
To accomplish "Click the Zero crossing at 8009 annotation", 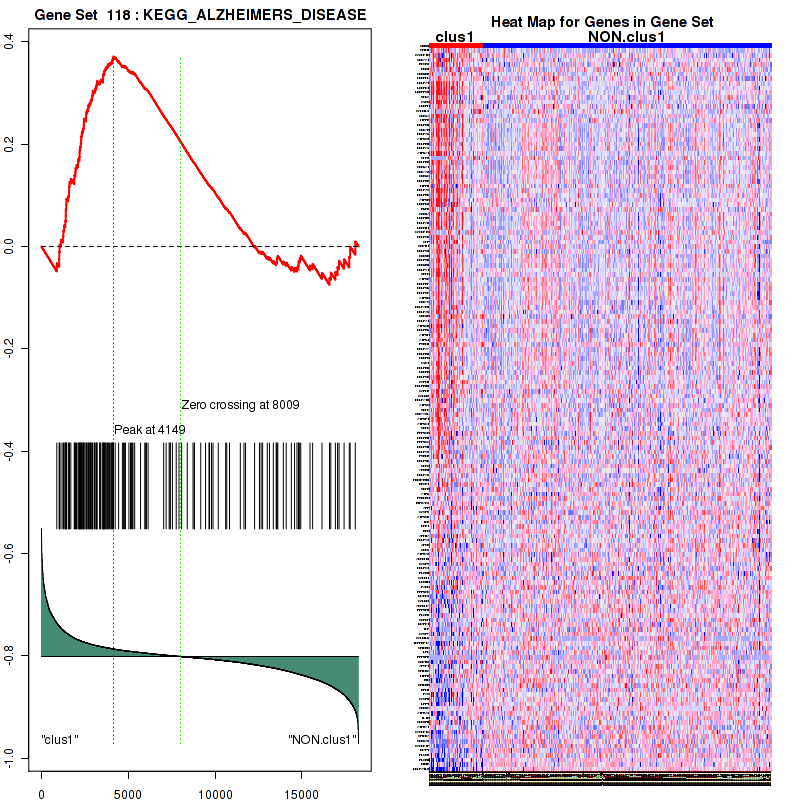I will coord(240,405).
